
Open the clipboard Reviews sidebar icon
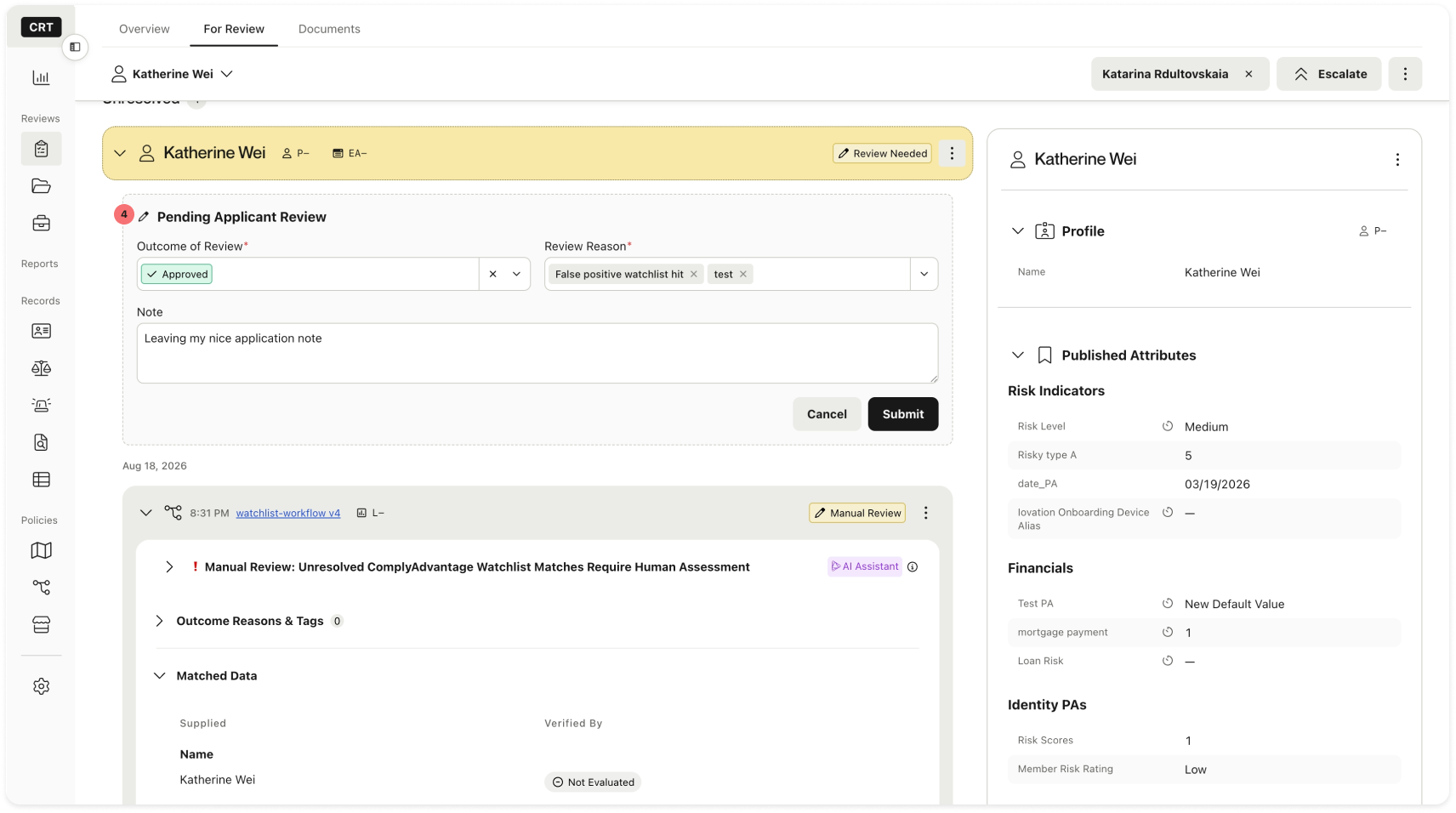[x=41, y=149]
